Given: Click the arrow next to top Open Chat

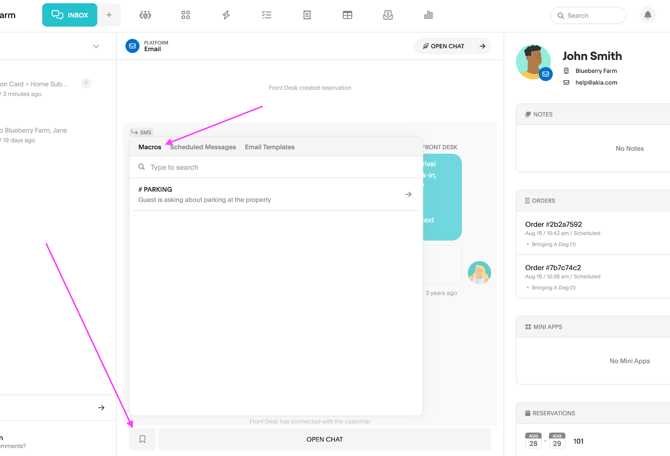Looking at the screenshot, I should pos(482,46).
